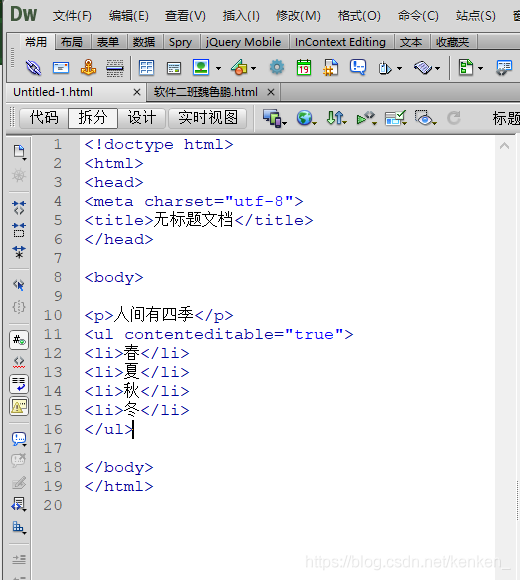Open the 文件(F) menu
Screen dimensions: 520x580
[x=72, y=16]
